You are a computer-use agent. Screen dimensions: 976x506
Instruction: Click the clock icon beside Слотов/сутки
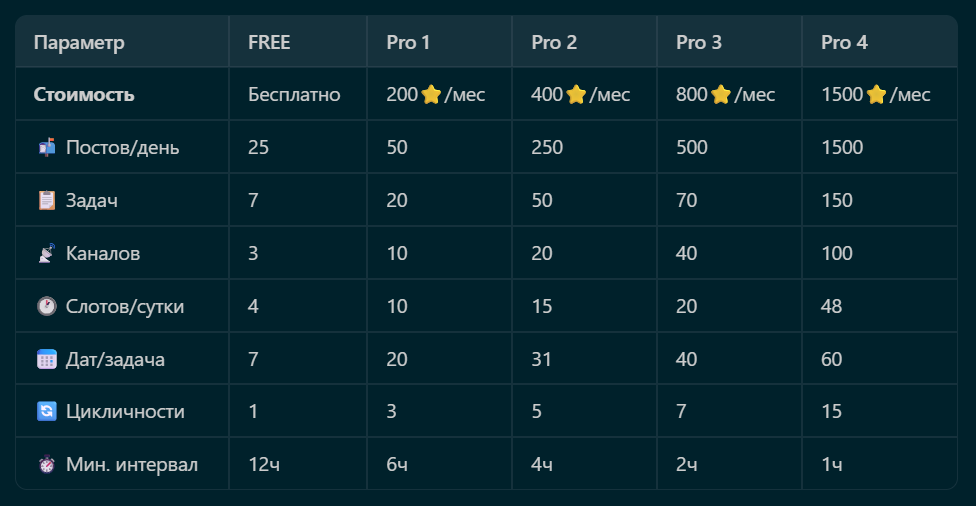tap(46, 306)
